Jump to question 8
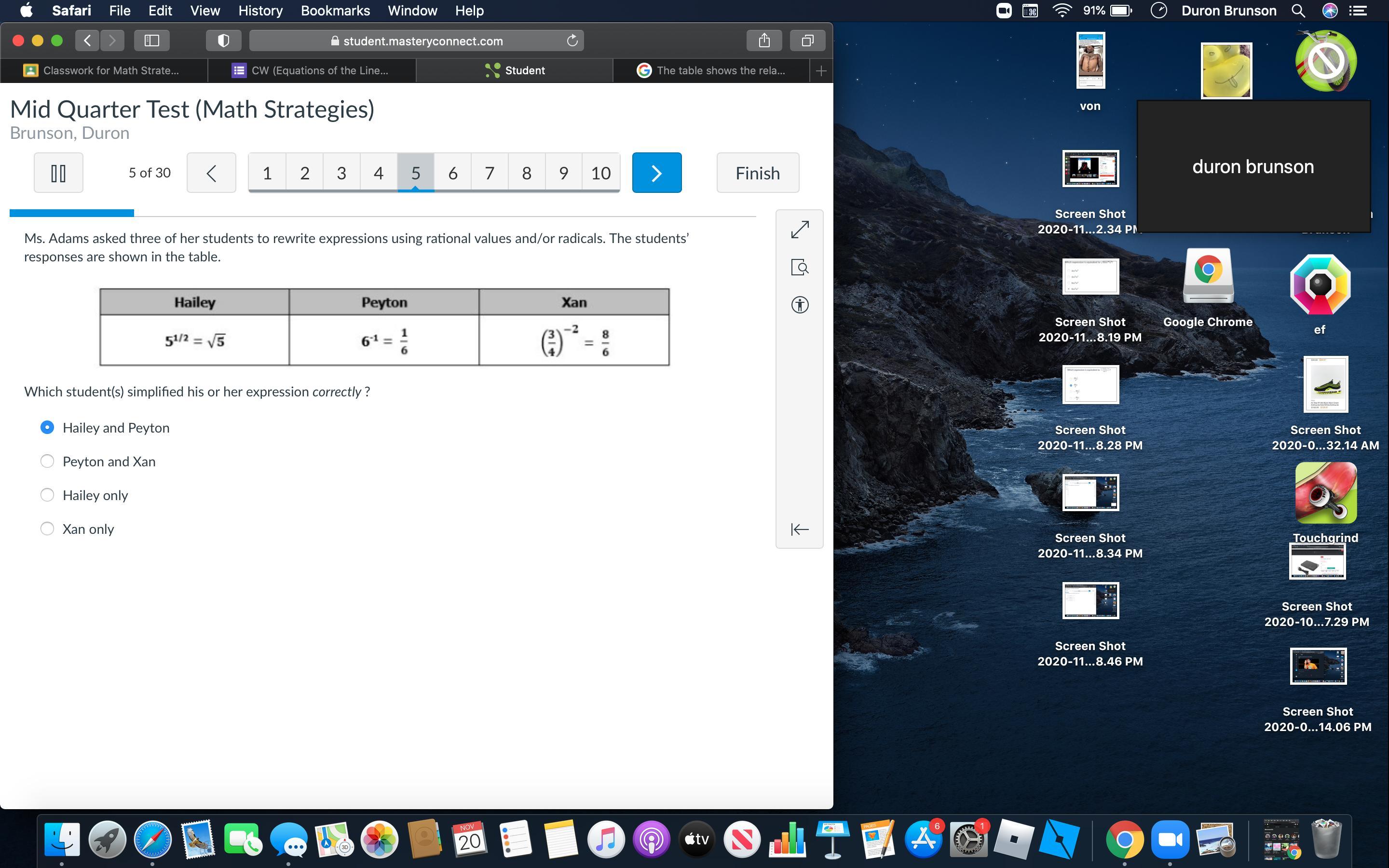The height and width of the screenshot is (868, 1389). (x=526, y=173)
